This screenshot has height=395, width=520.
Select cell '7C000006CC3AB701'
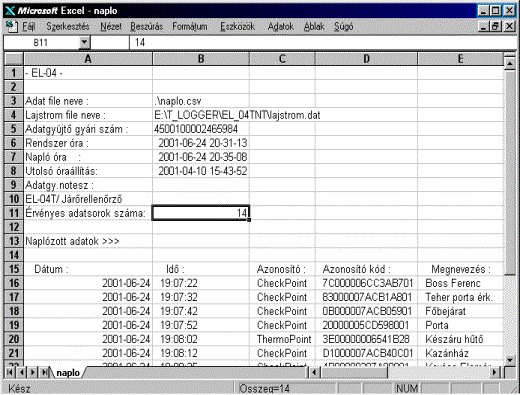coord(366,283)
